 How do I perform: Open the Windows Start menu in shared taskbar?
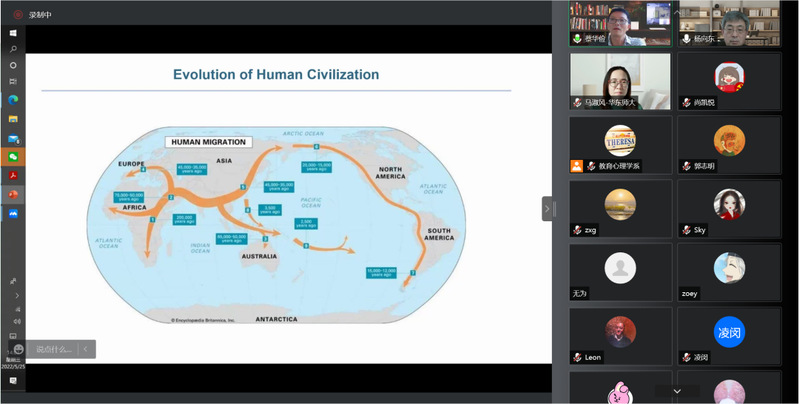click(13, 33)
